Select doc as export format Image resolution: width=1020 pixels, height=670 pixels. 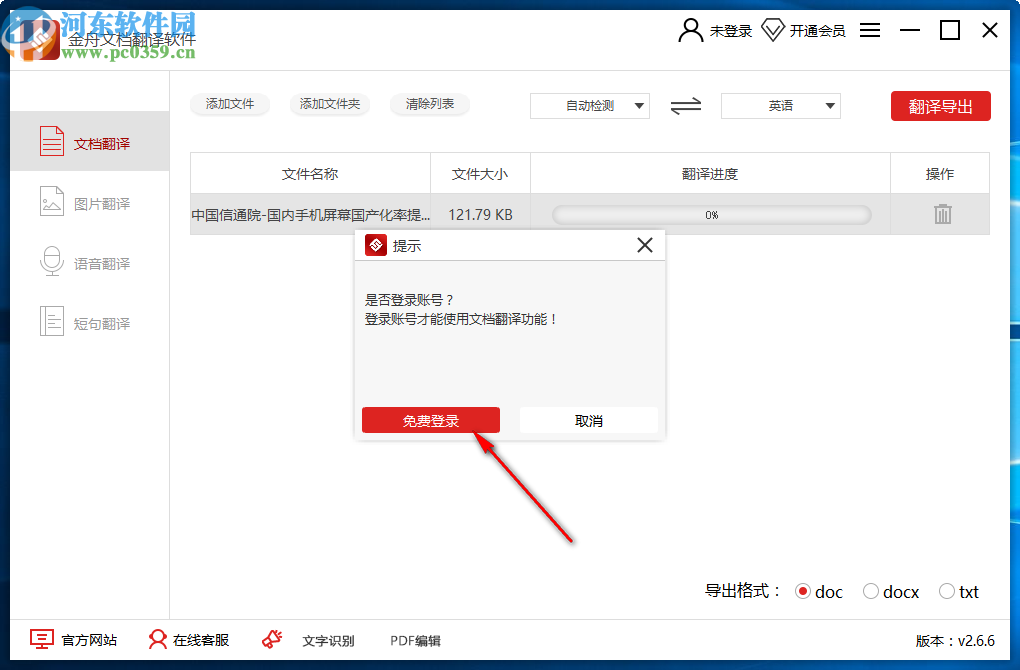[x=804, y=591]
